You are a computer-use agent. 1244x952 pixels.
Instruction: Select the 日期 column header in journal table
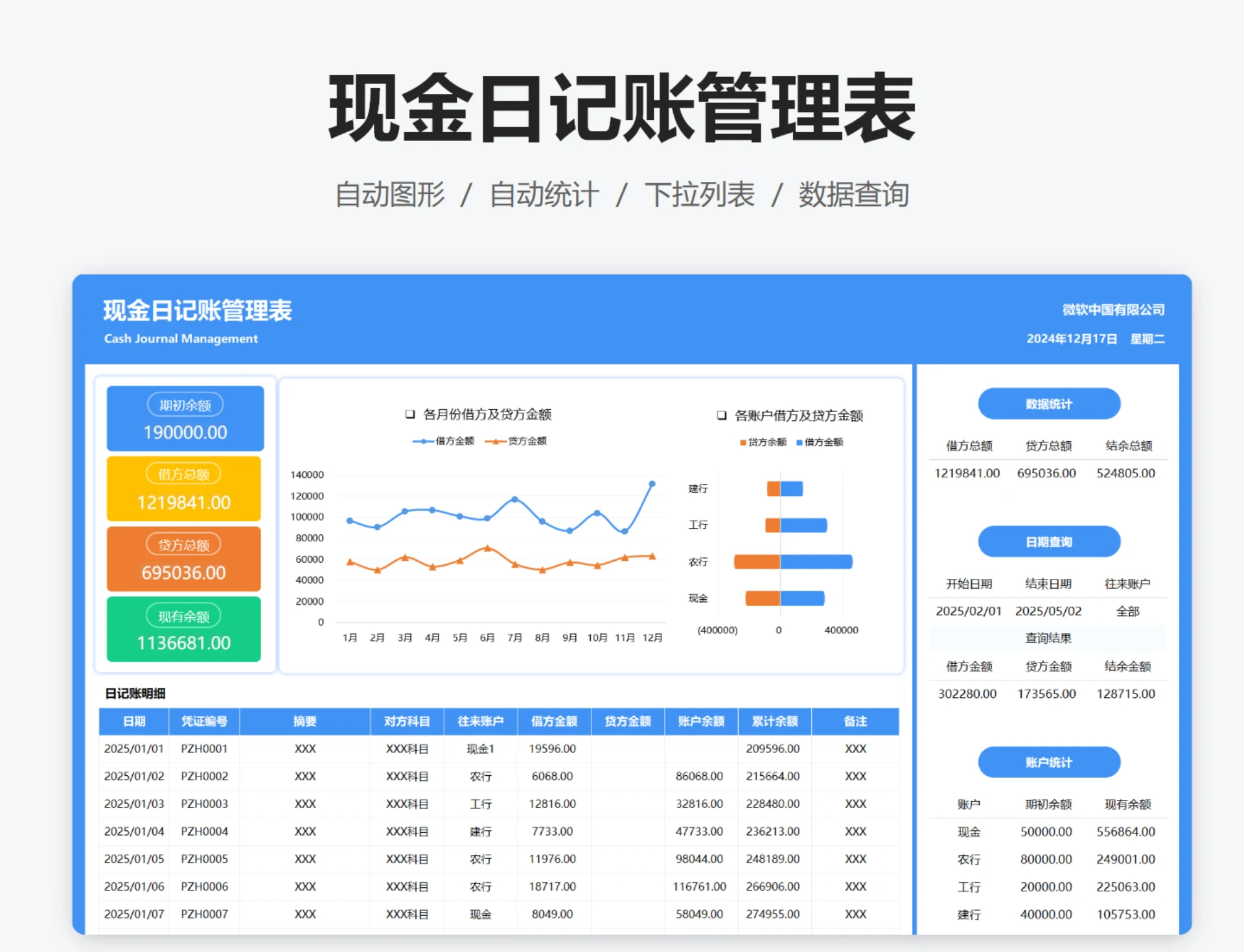(133, 721)
